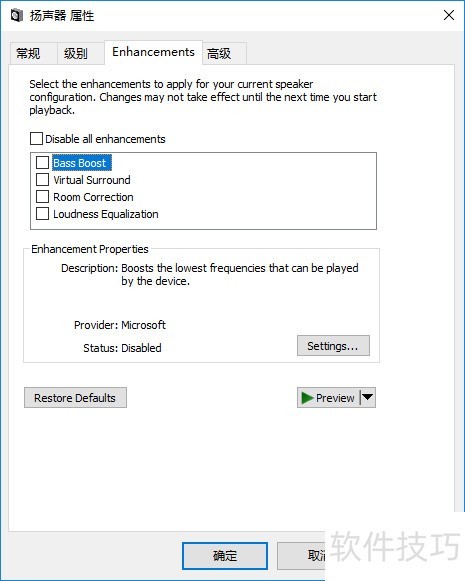The height and width of the screenshot is (581, 465).
Task: Check Disable all enhancements
Action: pos(36,139)
